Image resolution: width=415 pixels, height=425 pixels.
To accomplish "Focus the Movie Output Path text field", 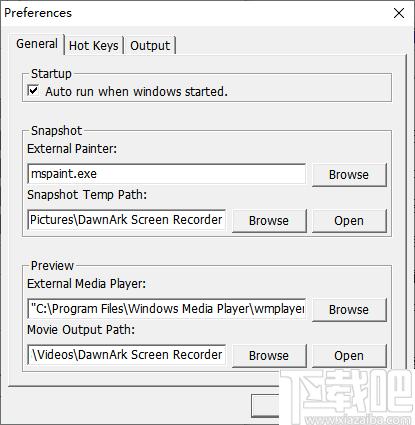I will pos(127,355).
